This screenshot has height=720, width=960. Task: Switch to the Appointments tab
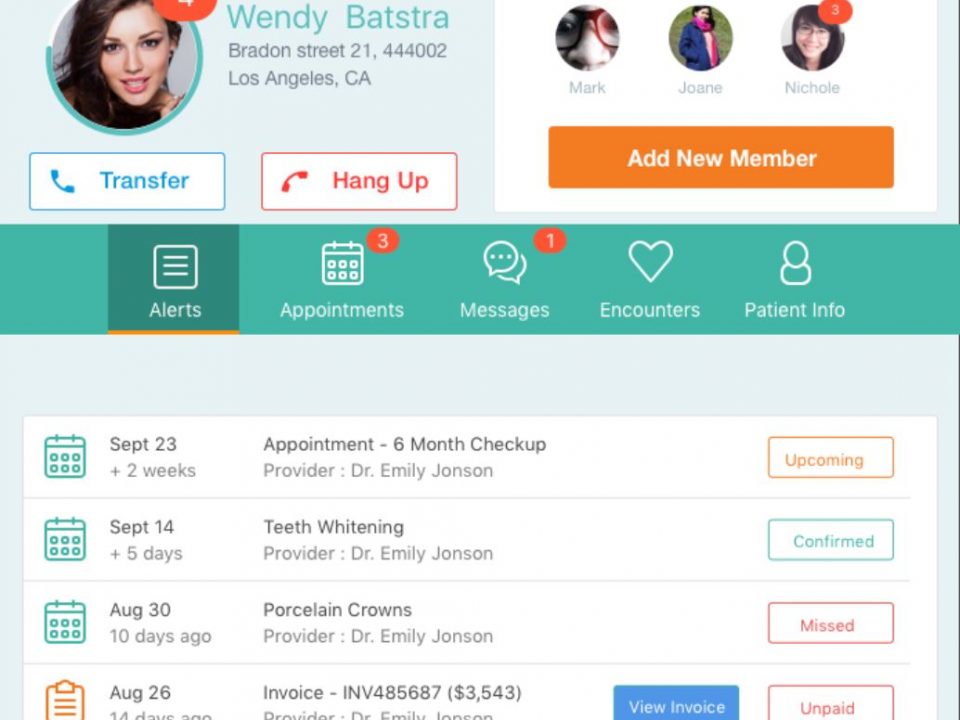[x=342, y=279]
